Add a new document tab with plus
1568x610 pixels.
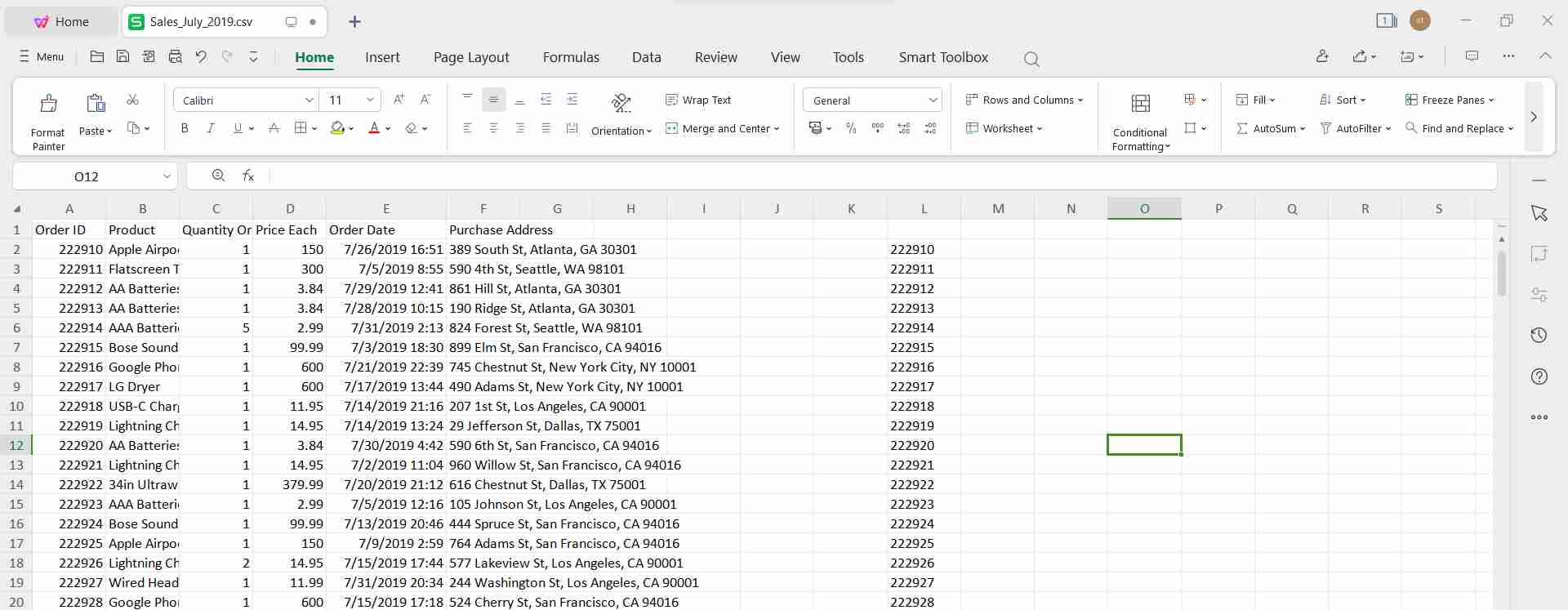click(x=354, y=22)
